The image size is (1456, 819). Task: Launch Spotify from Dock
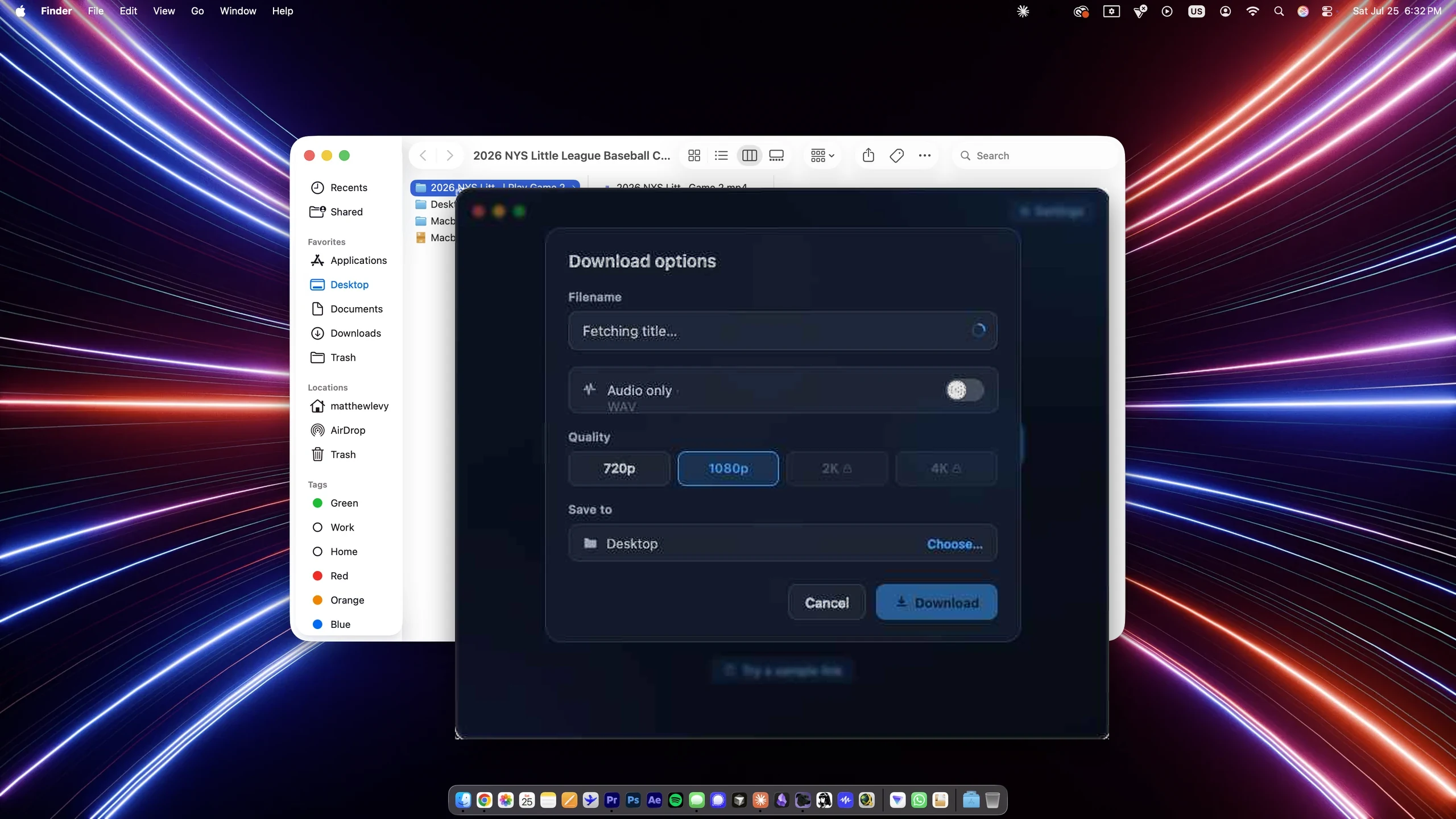tap(676, 800)
